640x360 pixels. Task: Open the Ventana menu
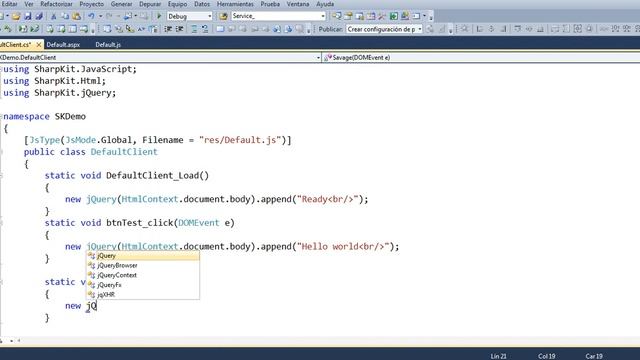click(298, 4)
